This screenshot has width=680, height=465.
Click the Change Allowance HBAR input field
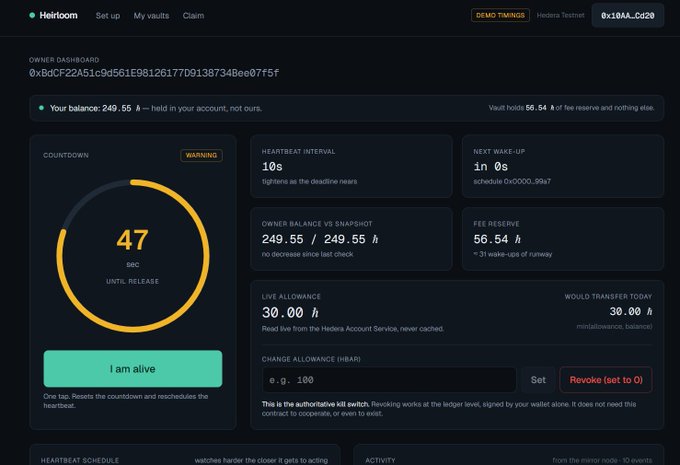point(389,380)
